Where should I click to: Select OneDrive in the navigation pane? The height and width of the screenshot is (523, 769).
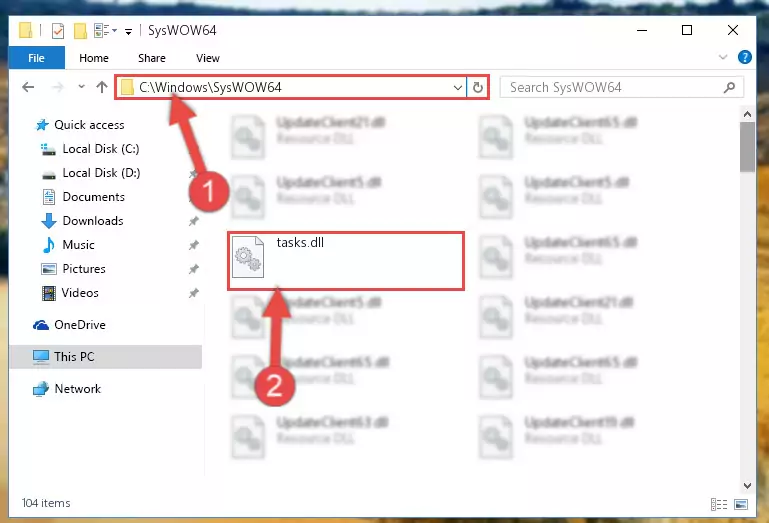(80, 325)
